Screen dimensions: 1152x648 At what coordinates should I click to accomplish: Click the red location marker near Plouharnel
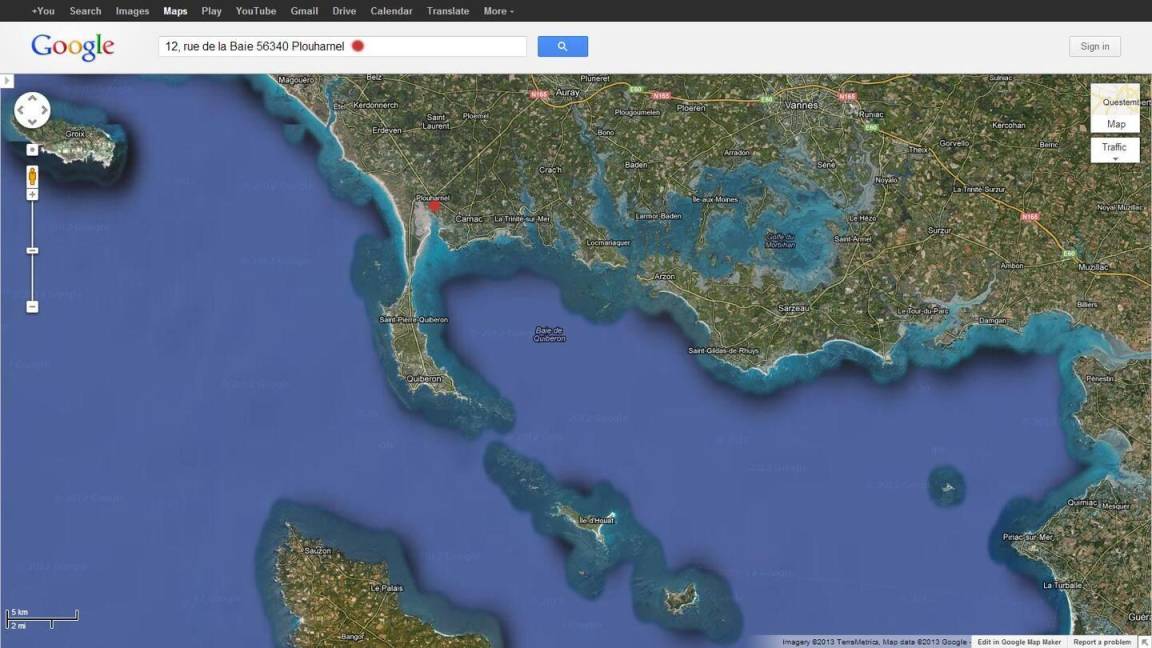pyautogui.click(x=435, y=204)
